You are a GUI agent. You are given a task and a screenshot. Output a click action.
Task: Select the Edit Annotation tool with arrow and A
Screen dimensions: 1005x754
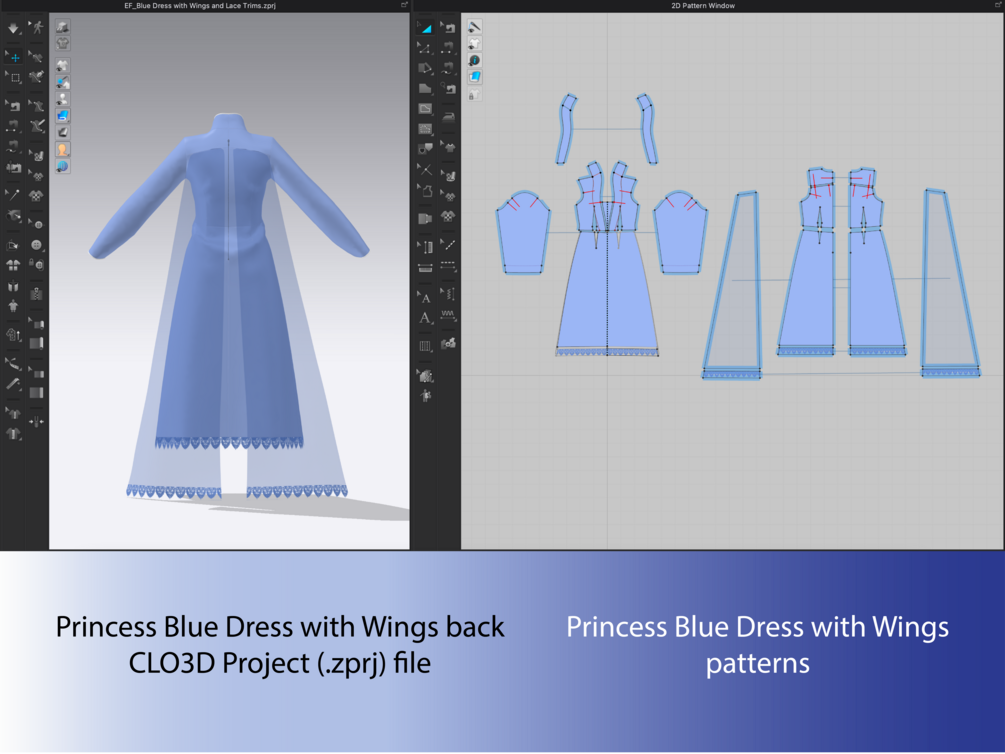pos(425,298)
